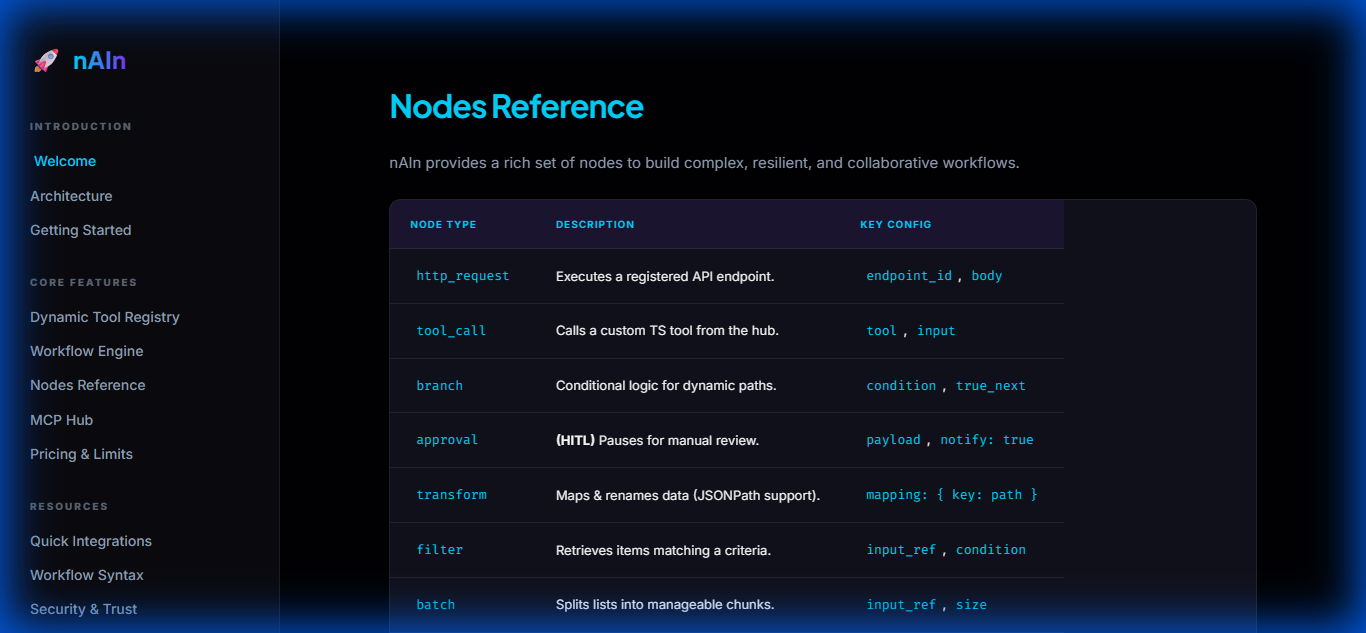The height and width of the screenshot is (633, 1366).
Task: View Pricing & Limits details
Action: click(x=81, y=453)
